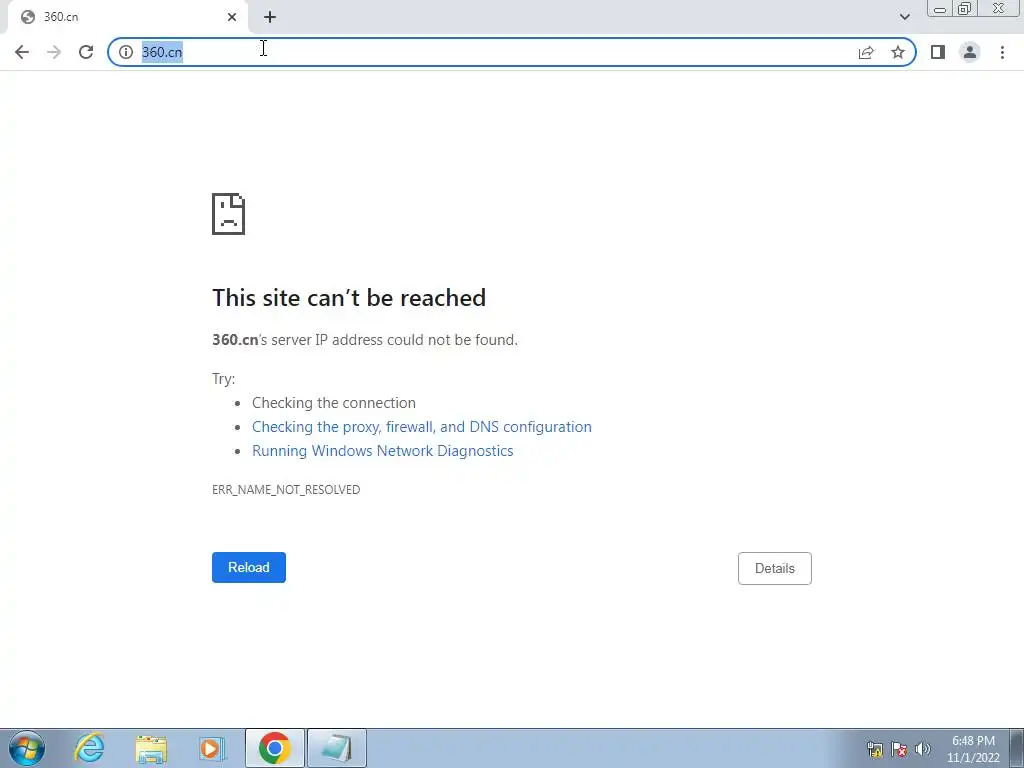
Task: Open the clock showing 6:48 PM
Action: (973, 749)
